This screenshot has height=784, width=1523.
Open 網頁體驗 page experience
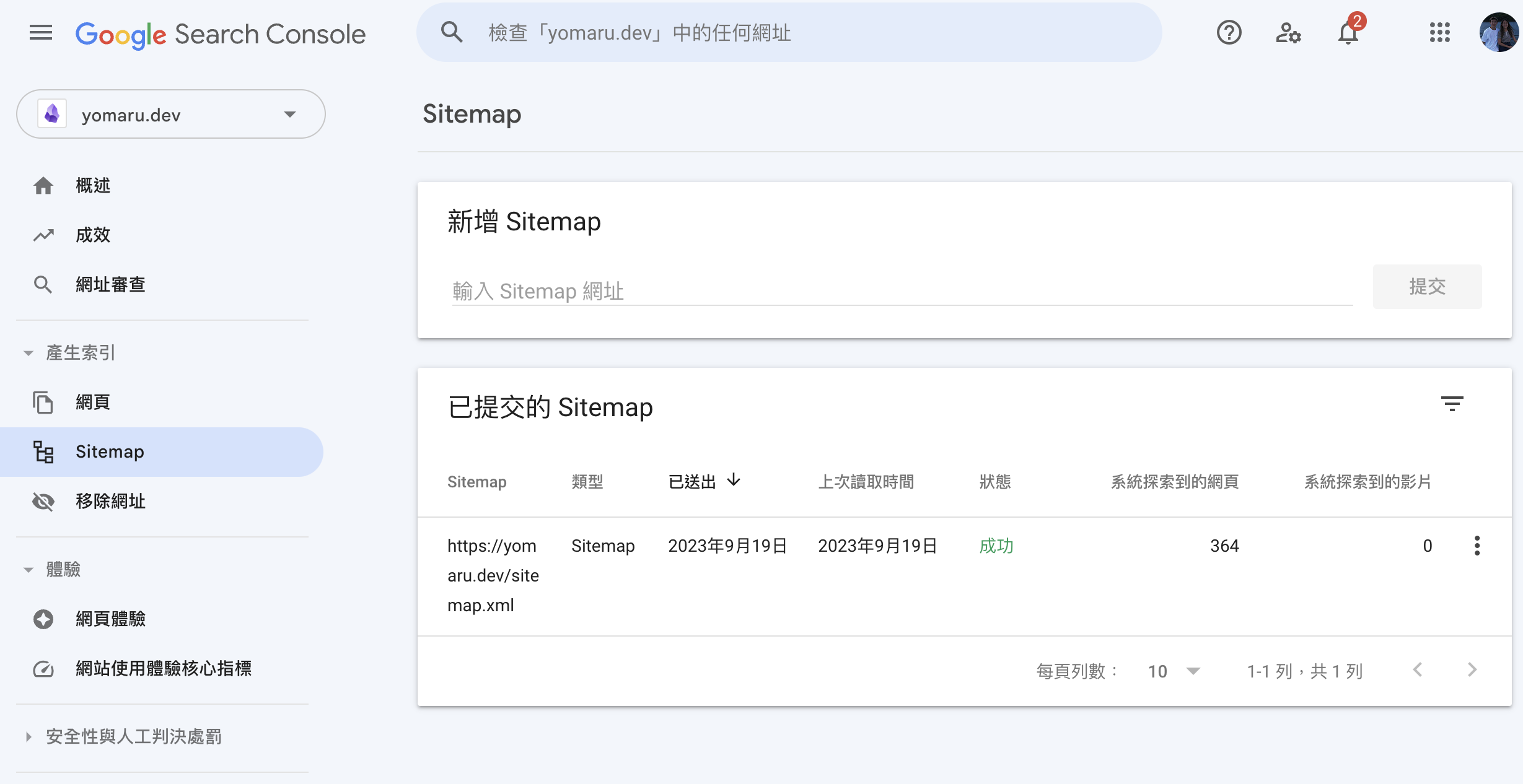pyautogui.click(x=110, y=619)
